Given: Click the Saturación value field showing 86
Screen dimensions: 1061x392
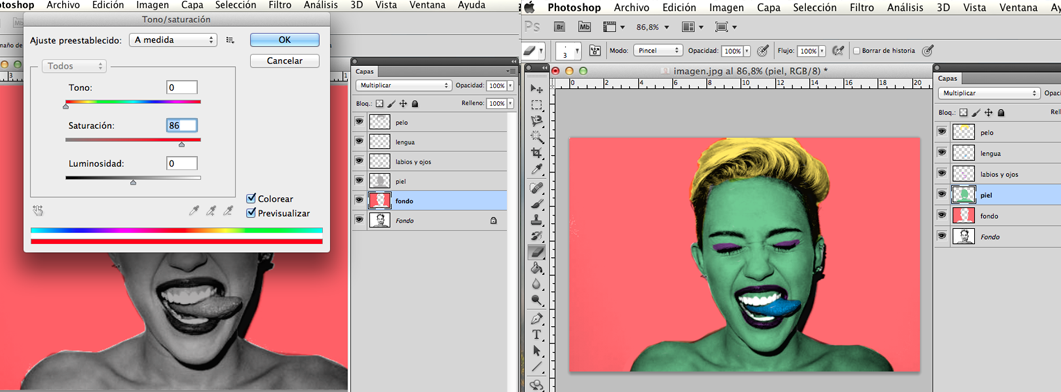Looking at the screenshot, I should click(181, 125).
